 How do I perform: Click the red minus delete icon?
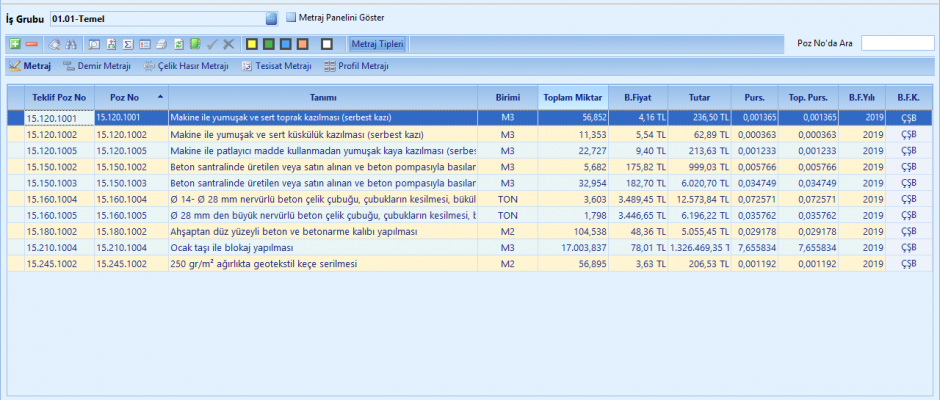pos(31,44)
